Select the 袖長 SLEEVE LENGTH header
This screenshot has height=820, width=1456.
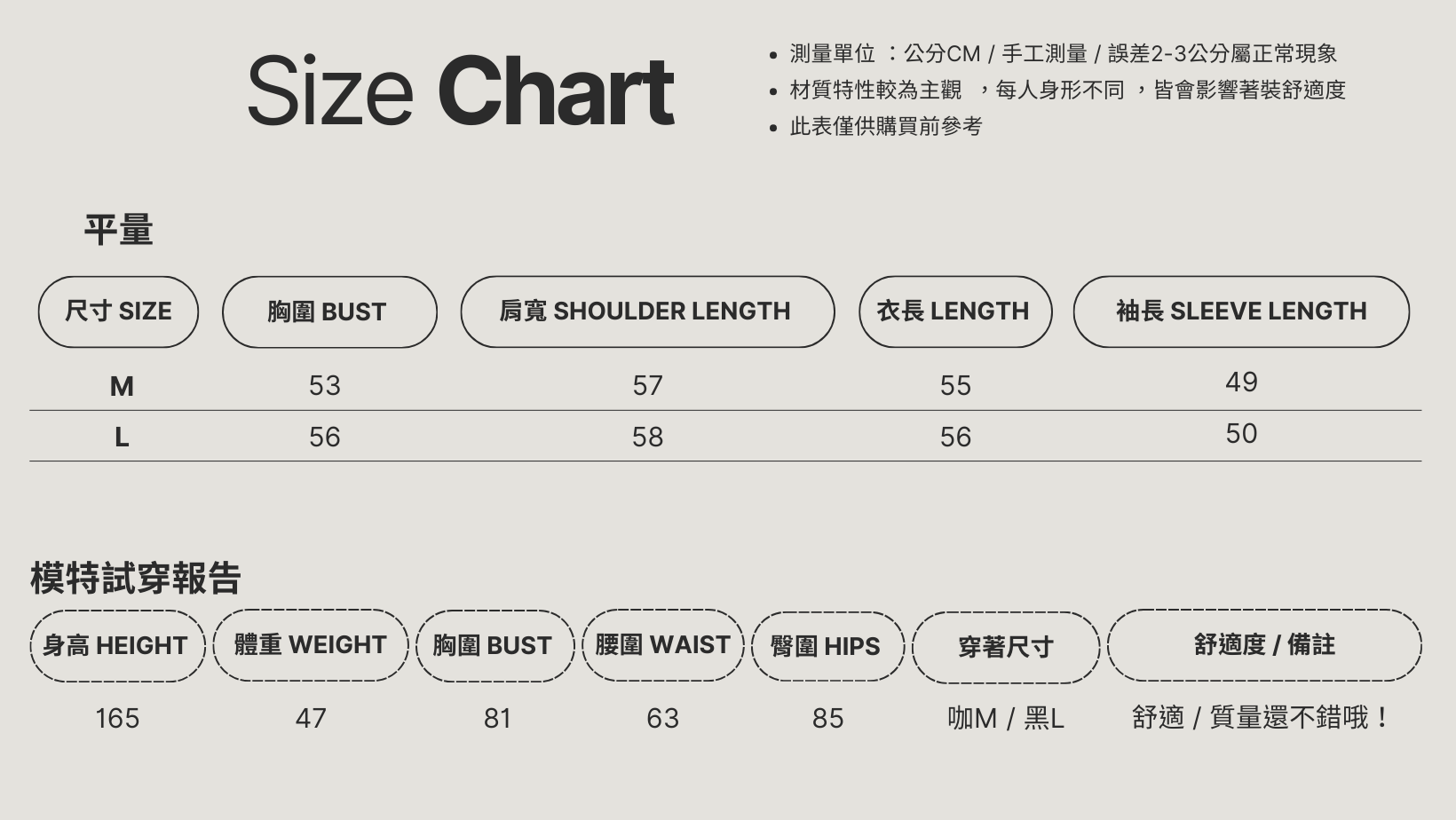[x=1240, y=311]
